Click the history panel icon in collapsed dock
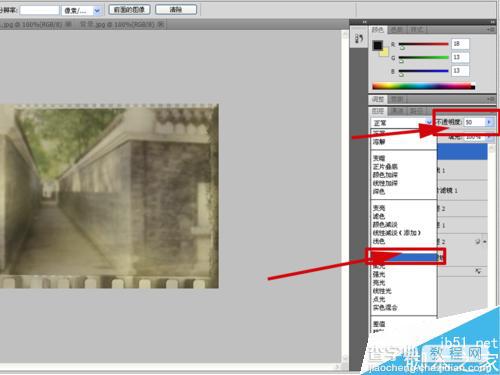This screenshot has width=500, height=375. click(x=359, y=39)
